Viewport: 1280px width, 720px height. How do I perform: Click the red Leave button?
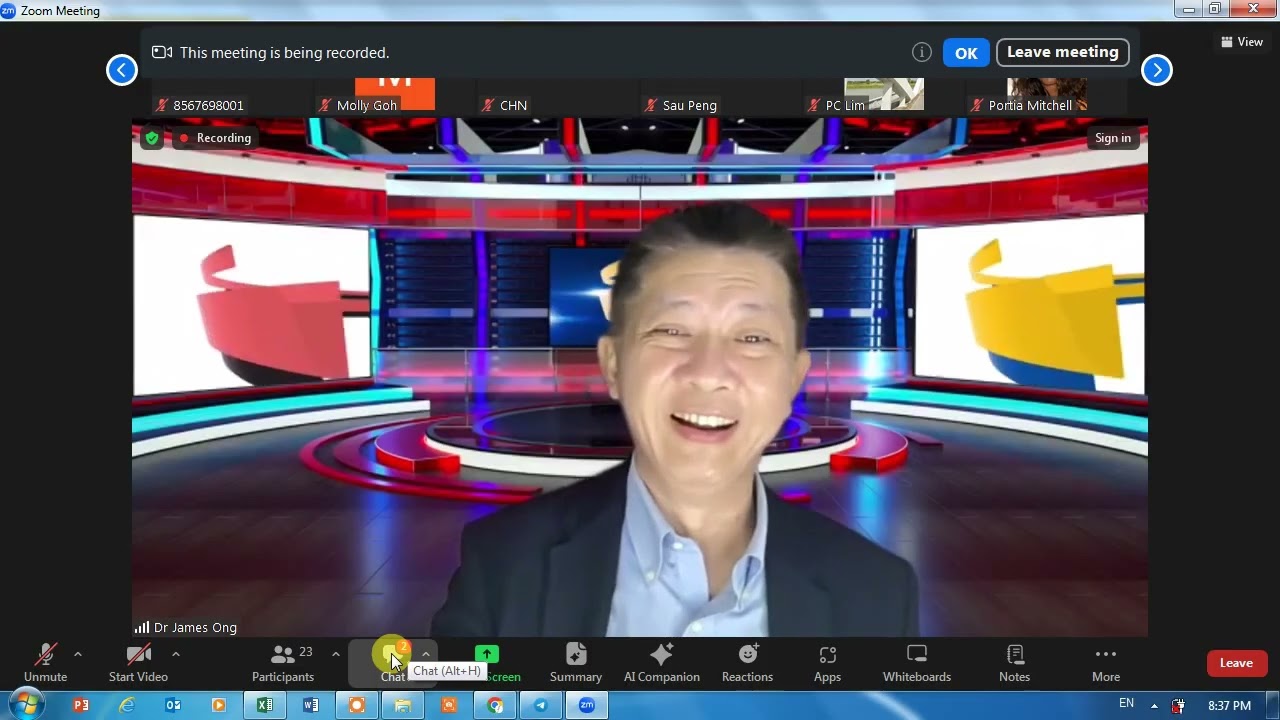click(x=1237, y=663)
